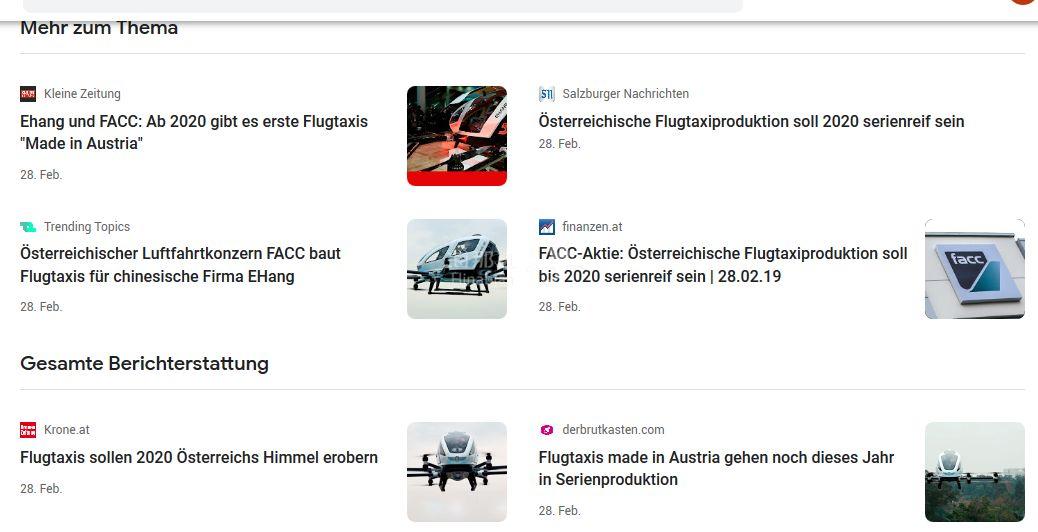Screen dimensions: 1038x532
Task: Click the derbrutkasten.com pink favicon
Action: click(546, 430)
